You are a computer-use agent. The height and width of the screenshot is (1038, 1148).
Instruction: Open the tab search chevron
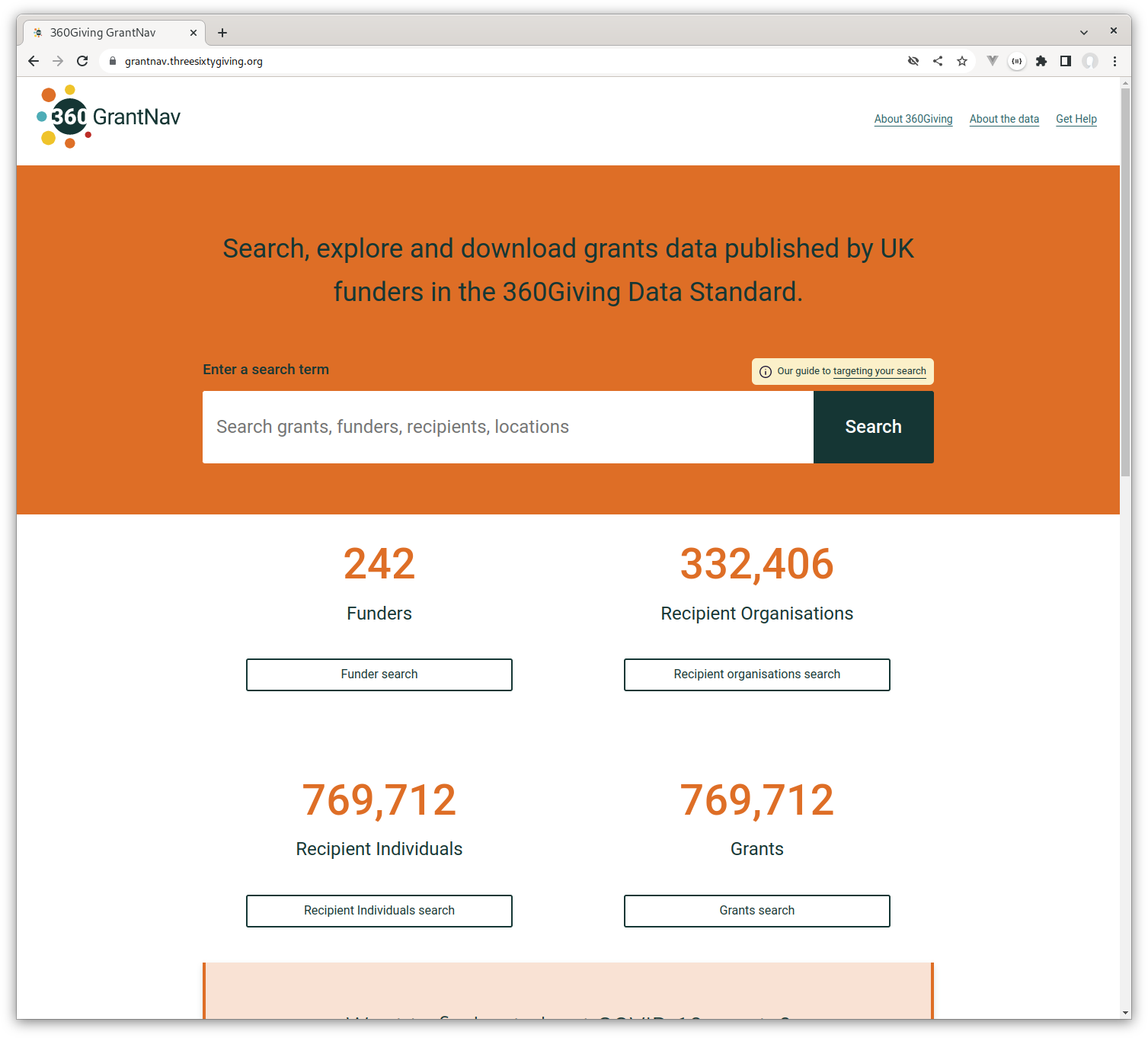coord(1082,32)
